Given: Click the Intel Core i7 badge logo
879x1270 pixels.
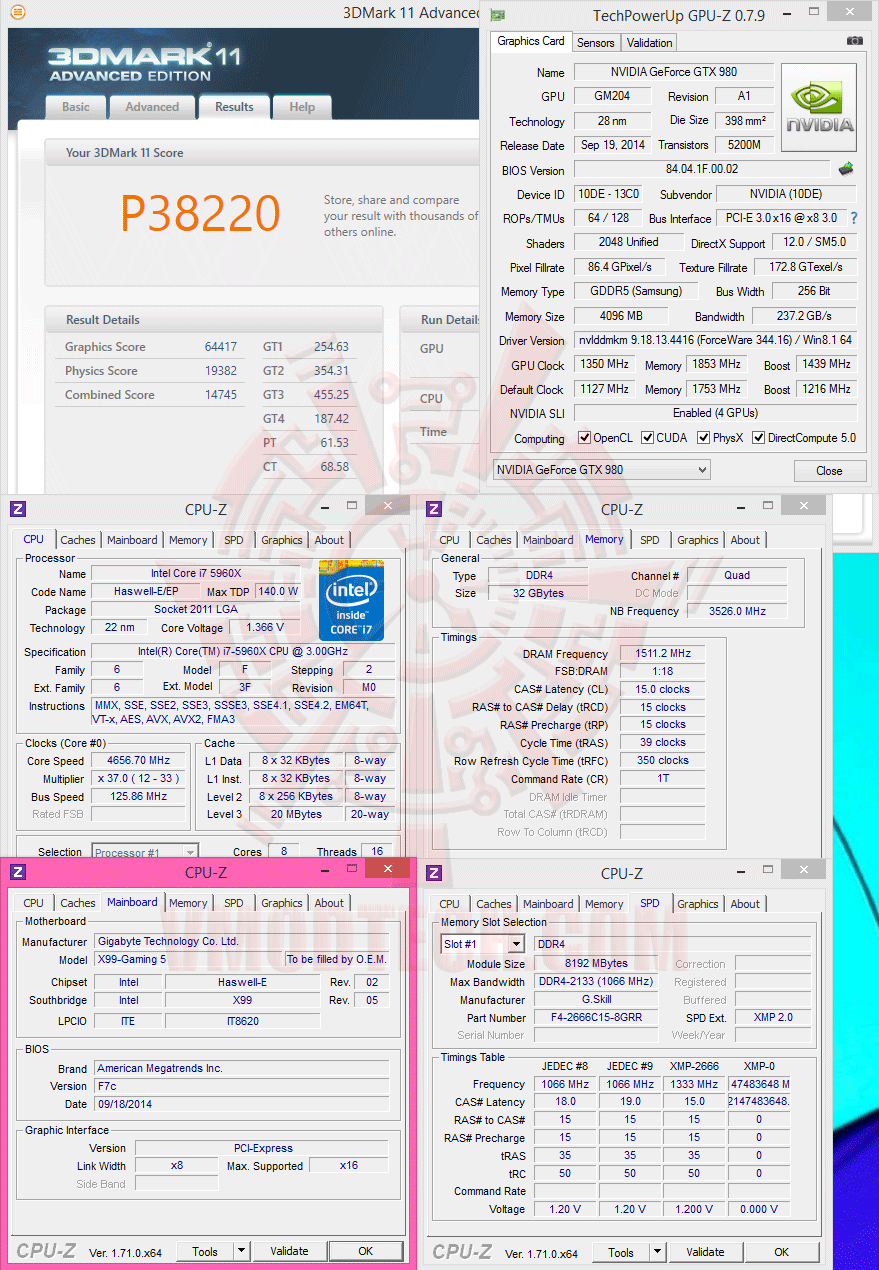Looking at the screenshot, I should coord(351,600).
